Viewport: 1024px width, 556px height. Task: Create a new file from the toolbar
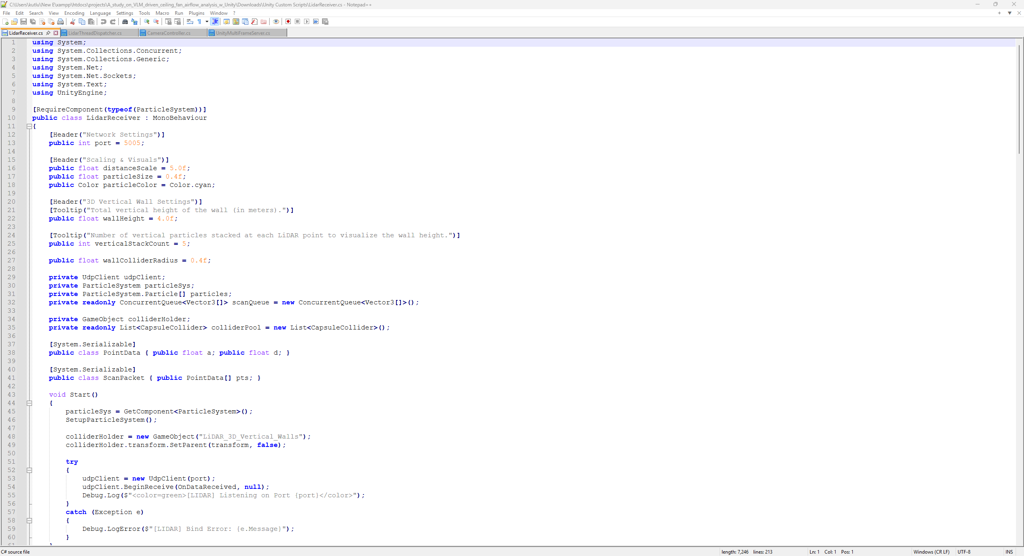point(5,22)
